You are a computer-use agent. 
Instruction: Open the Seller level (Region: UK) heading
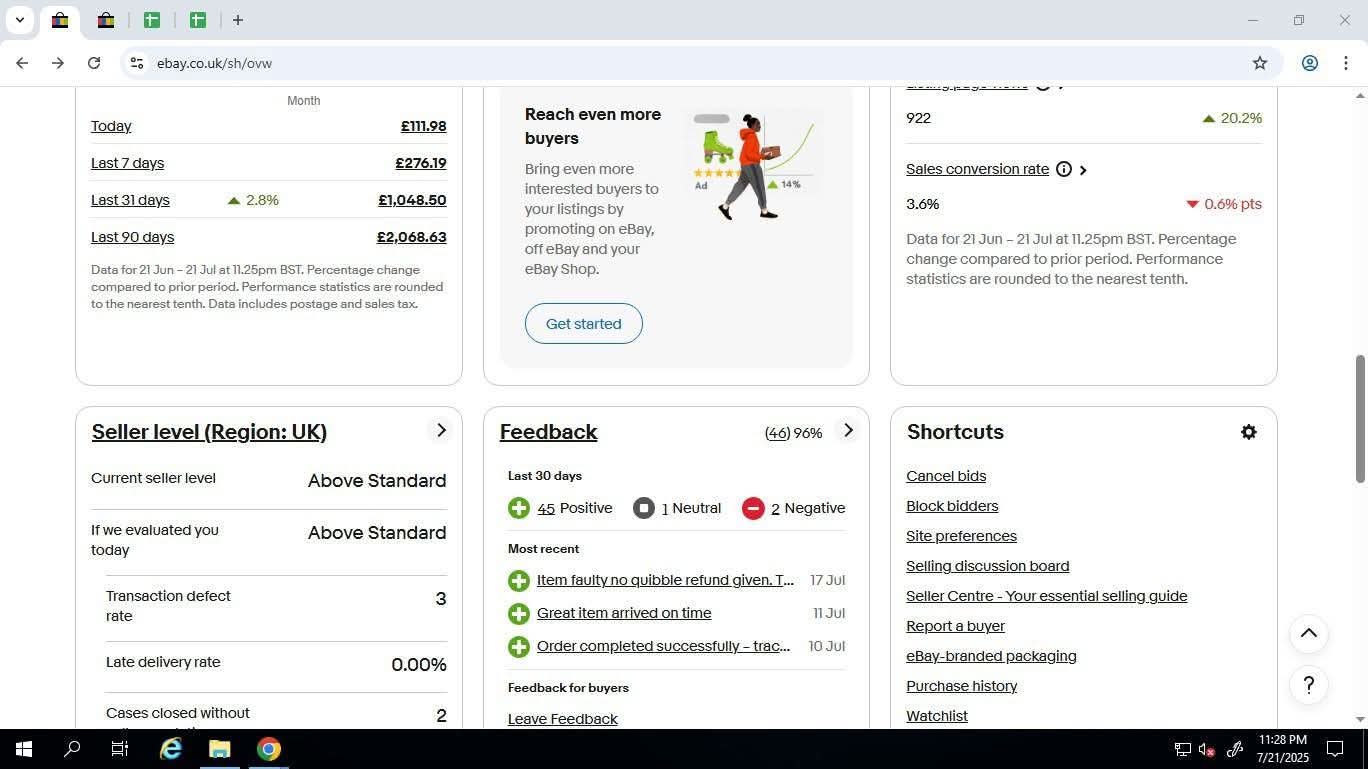click(x=209, y=432)
